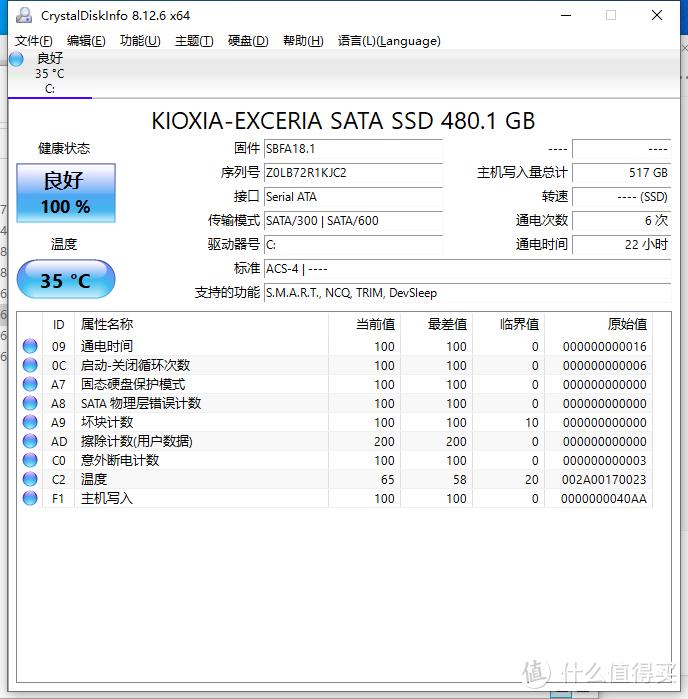Click raw value 0000000040AA
688x699 pixels.
click(604, 498)
